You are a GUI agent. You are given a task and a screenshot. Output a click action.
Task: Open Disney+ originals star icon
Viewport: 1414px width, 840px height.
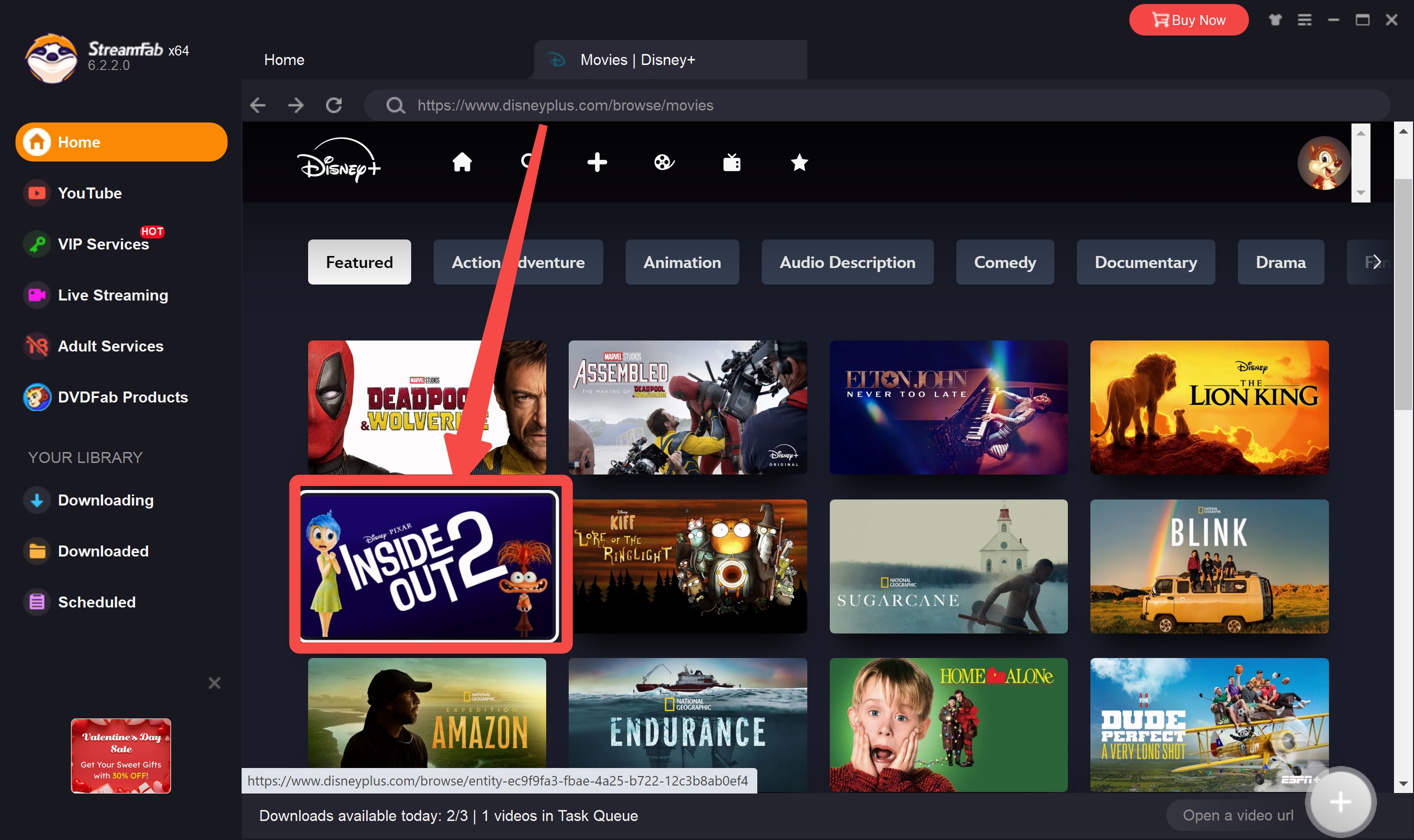(799, 162)
